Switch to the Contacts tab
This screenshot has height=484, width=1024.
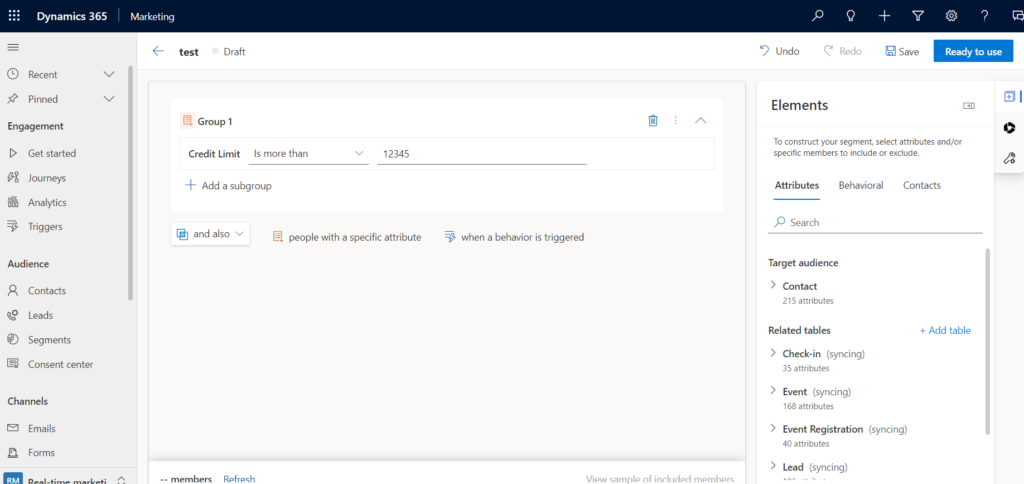click(921, 186)
